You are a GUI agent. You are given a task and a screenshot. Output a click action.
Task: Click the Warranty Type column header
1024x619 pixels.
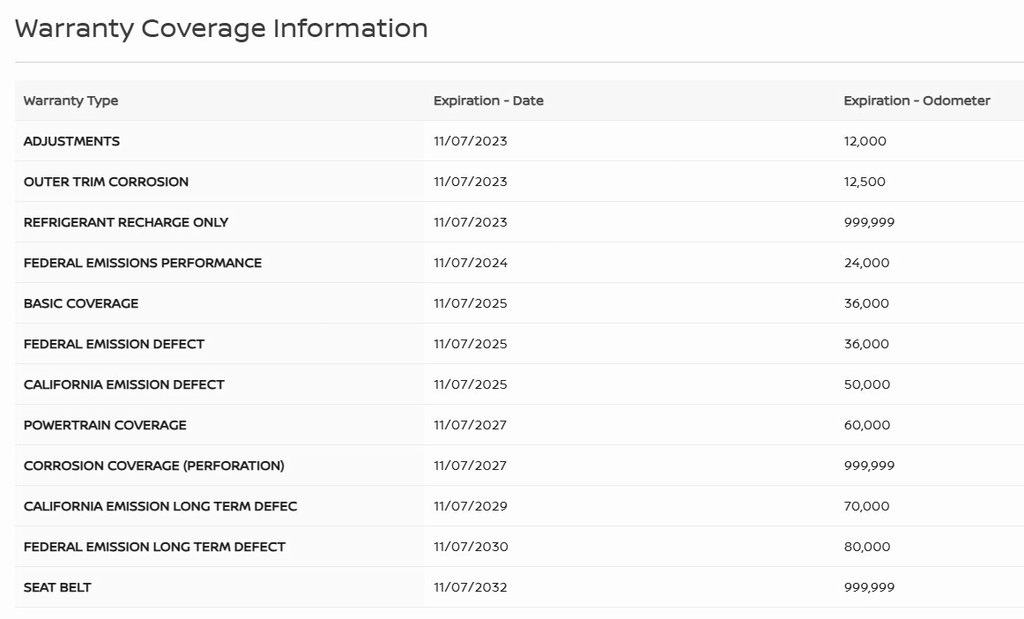pyautogui.click(x=71, y=101)
